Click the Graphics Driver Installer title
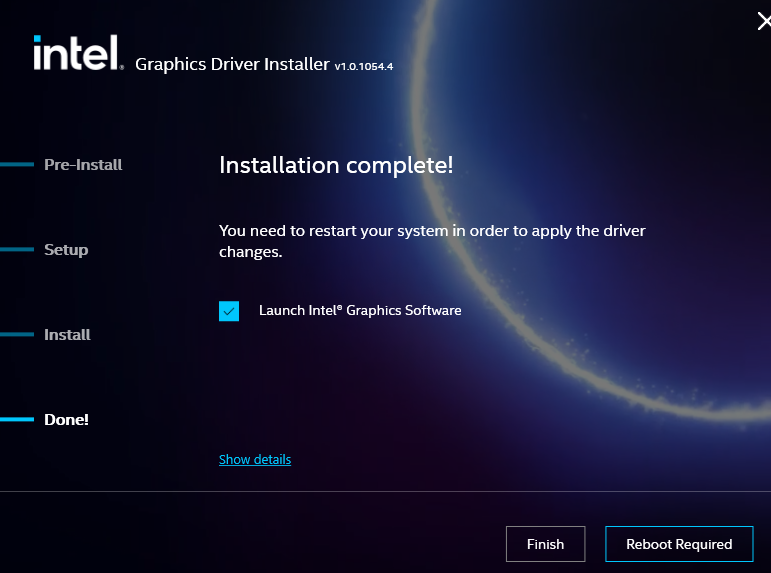Viewport: 771px width, 573px height. [232, 64]
